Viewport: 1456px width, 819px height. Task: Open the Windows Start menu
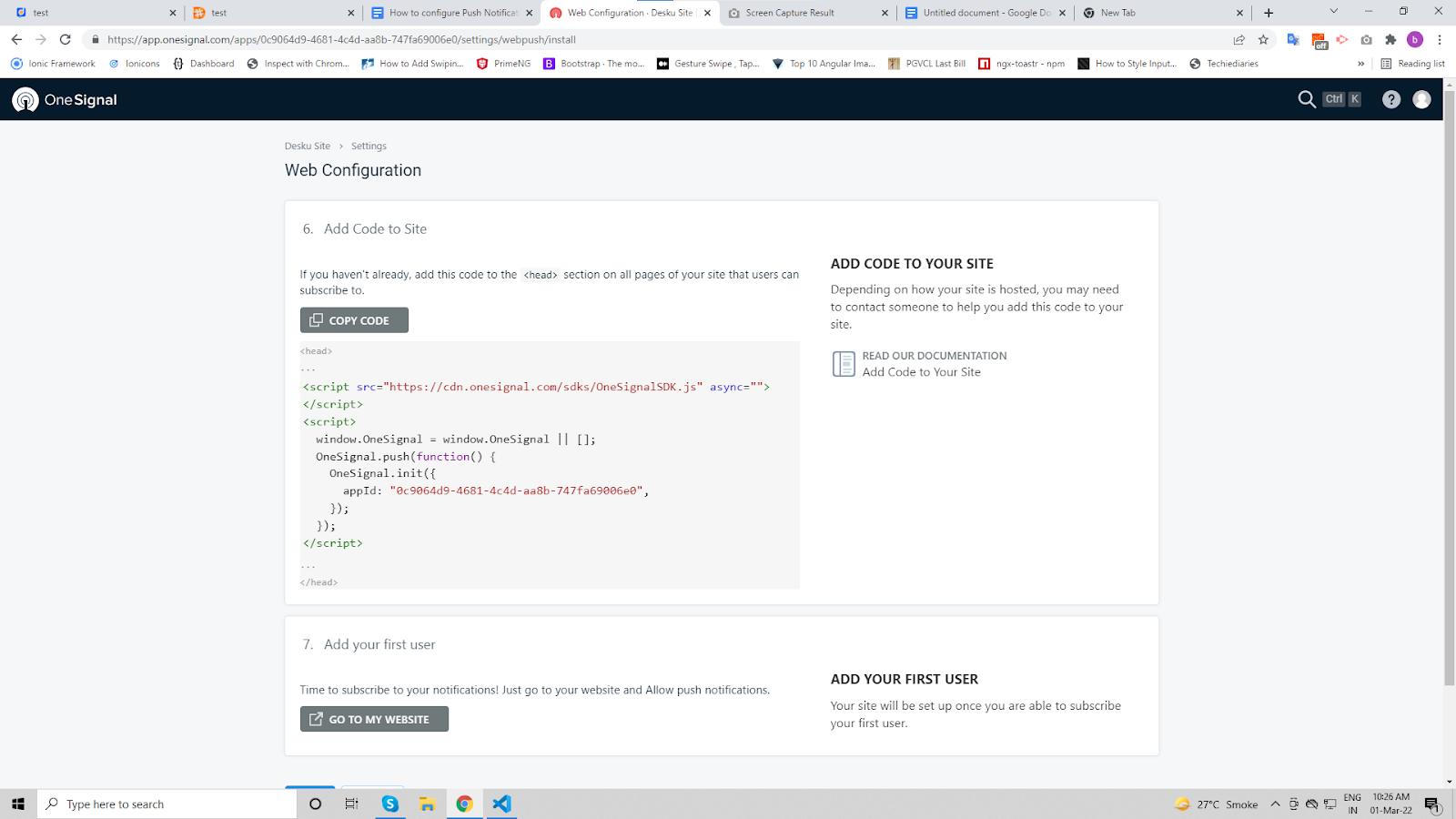18,804
